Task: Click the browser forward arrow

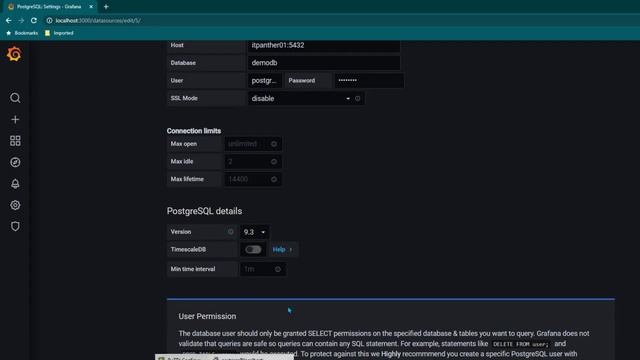Action: 21,20
